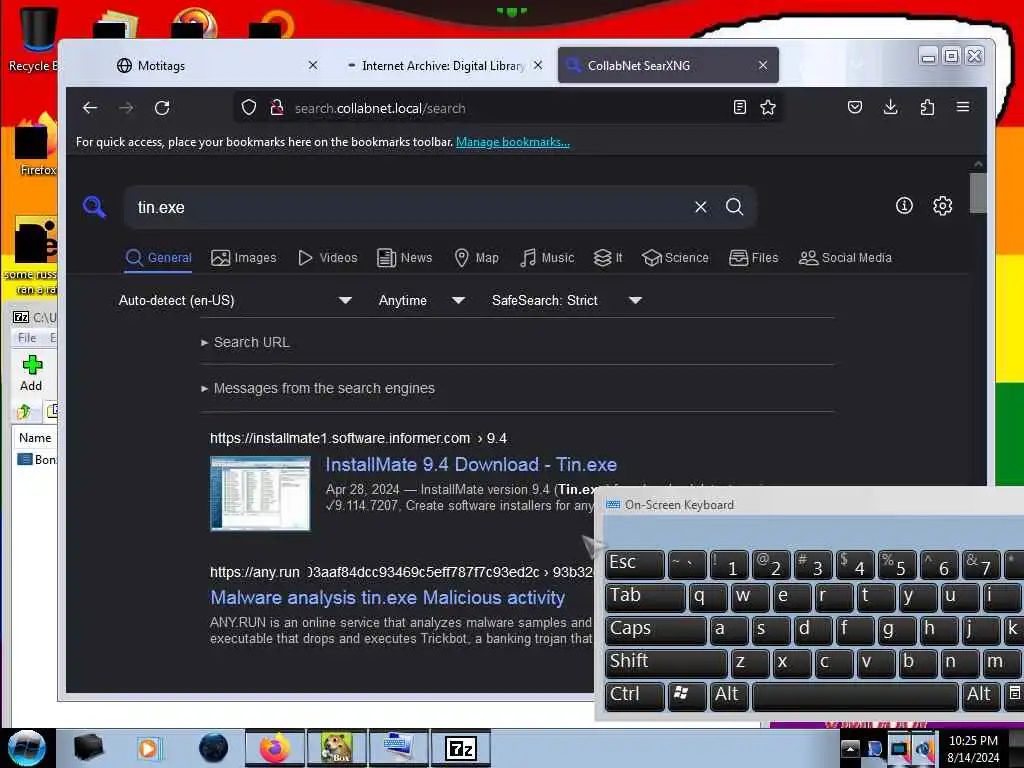1024x768 pixels.
Task: Select the Files search category
Action: click(754, 257)
